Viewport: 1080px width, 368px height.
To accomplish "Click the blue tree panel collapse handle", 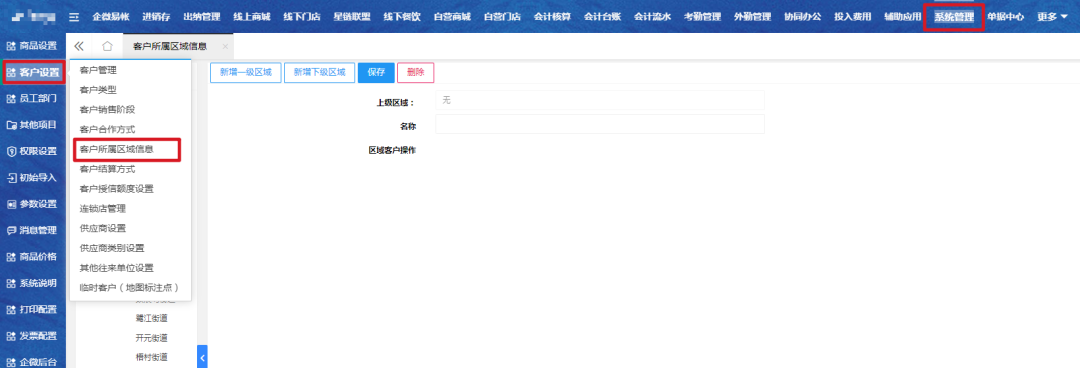I will [x=202, y=357].
